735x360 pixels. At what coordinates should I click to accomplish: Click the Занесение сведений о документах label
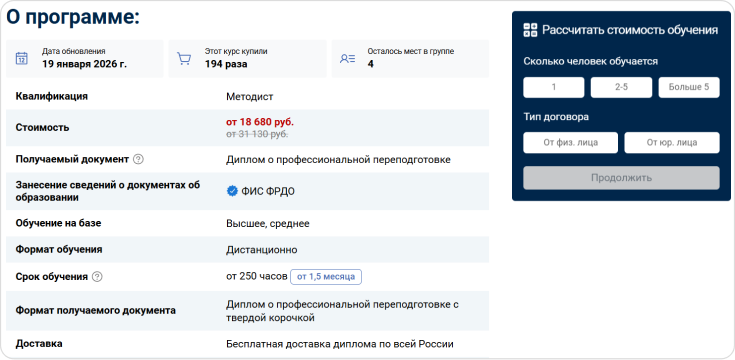pos(108,191)
